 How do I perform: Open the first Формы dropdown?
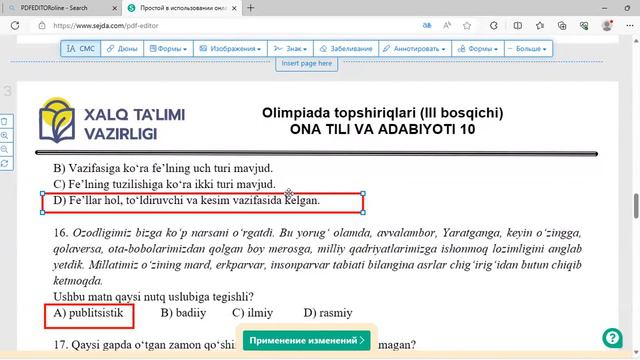tap(168, 49)
